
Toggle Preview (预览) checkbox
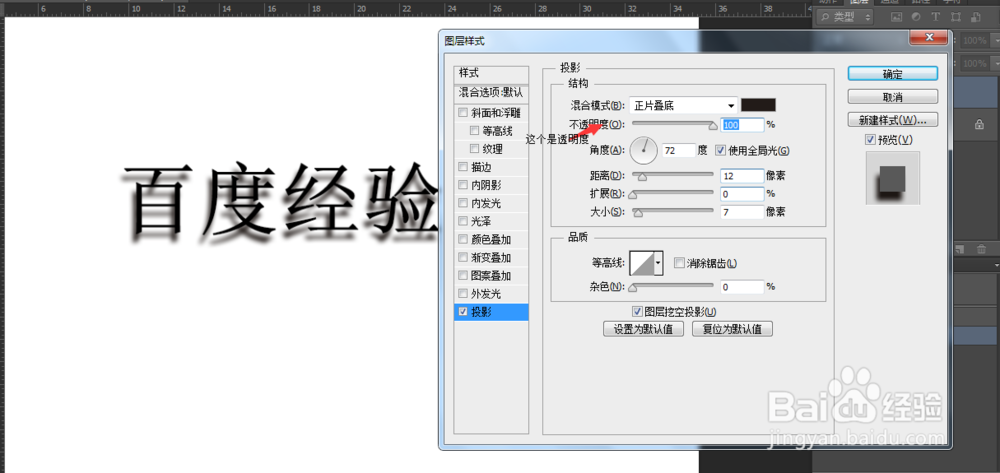click(x=871, y=140)
